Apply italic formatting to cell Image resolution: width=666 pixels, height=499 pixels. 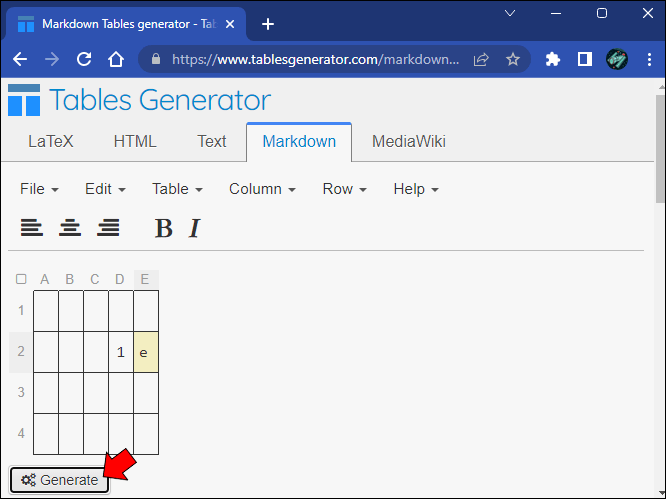coord(194,229)
